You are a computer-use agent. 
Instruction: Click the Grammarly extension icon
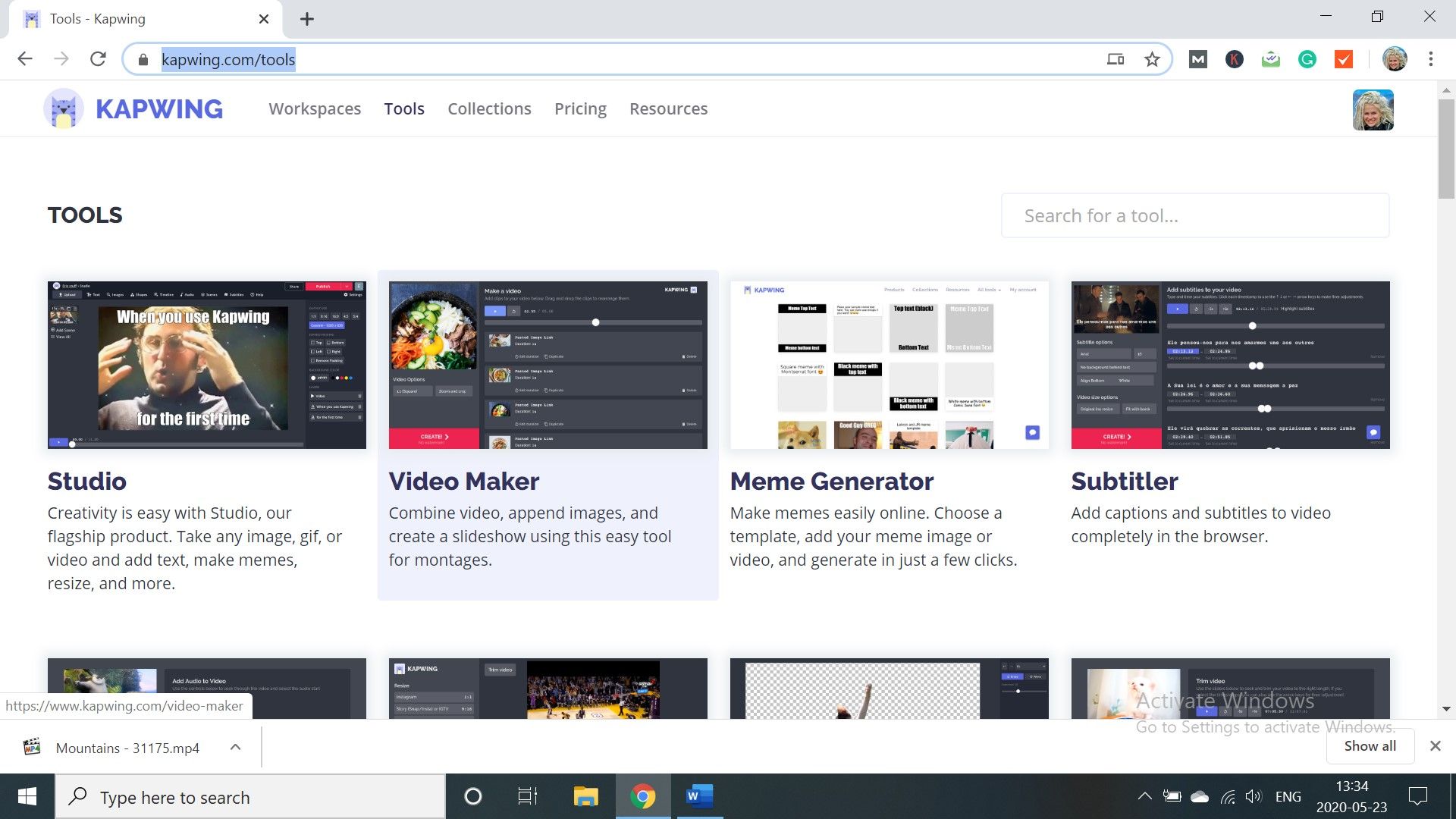1307,59
